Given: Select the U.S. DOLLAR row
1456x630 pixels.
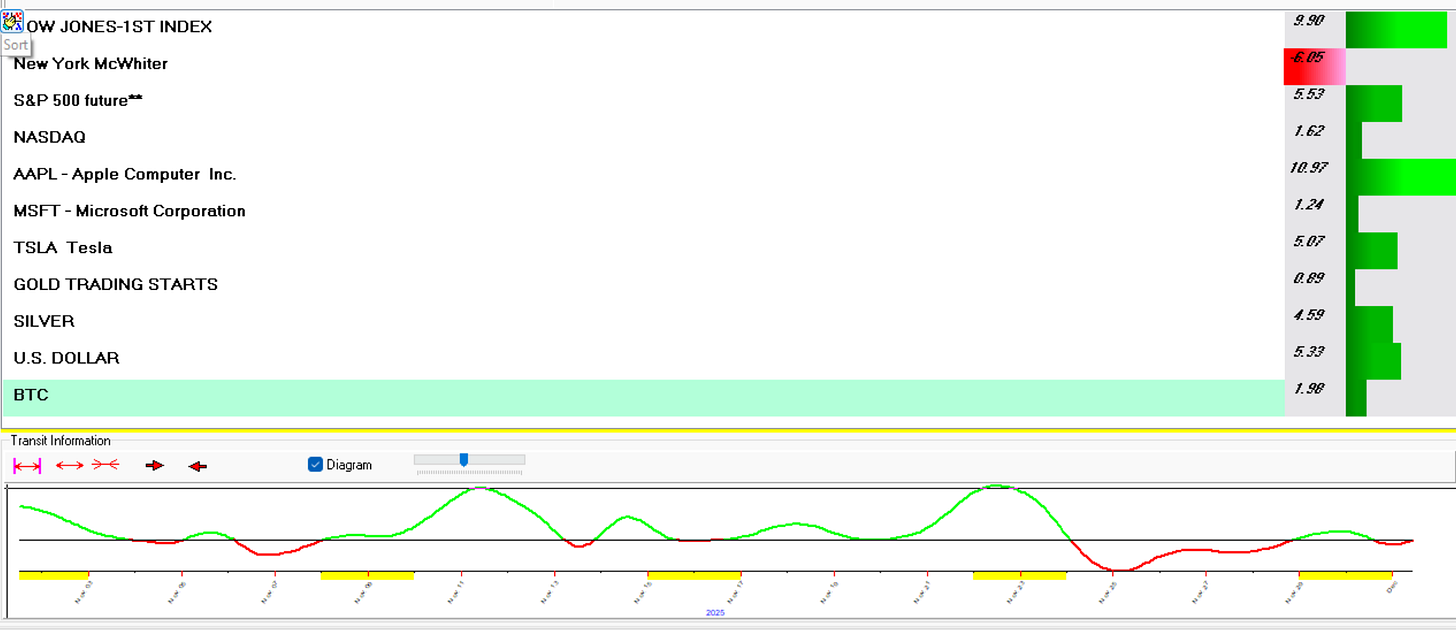Looking at the screenshot, I should point(643,359).
